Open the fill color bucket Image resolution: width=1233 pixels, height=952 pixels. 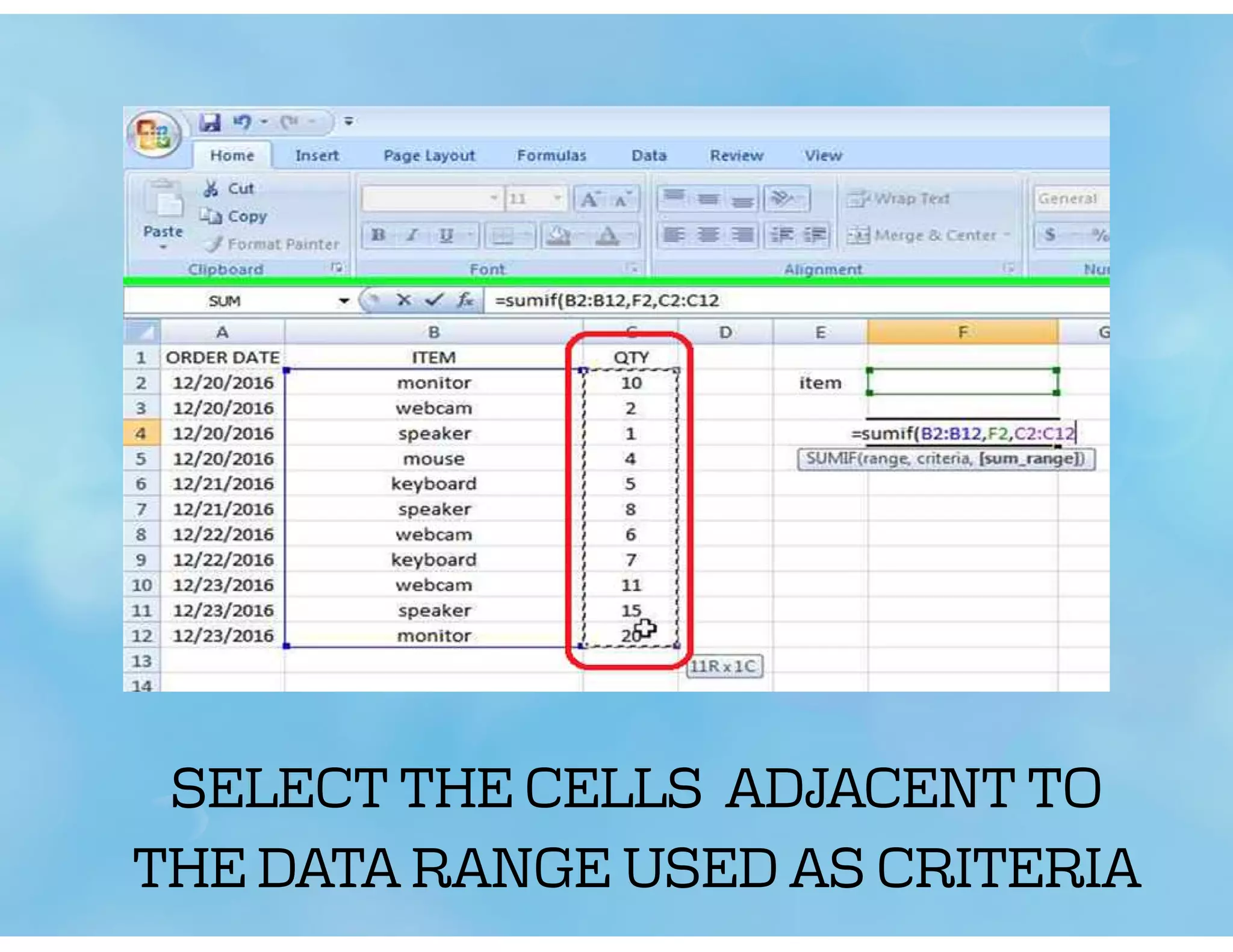(559, 235)
